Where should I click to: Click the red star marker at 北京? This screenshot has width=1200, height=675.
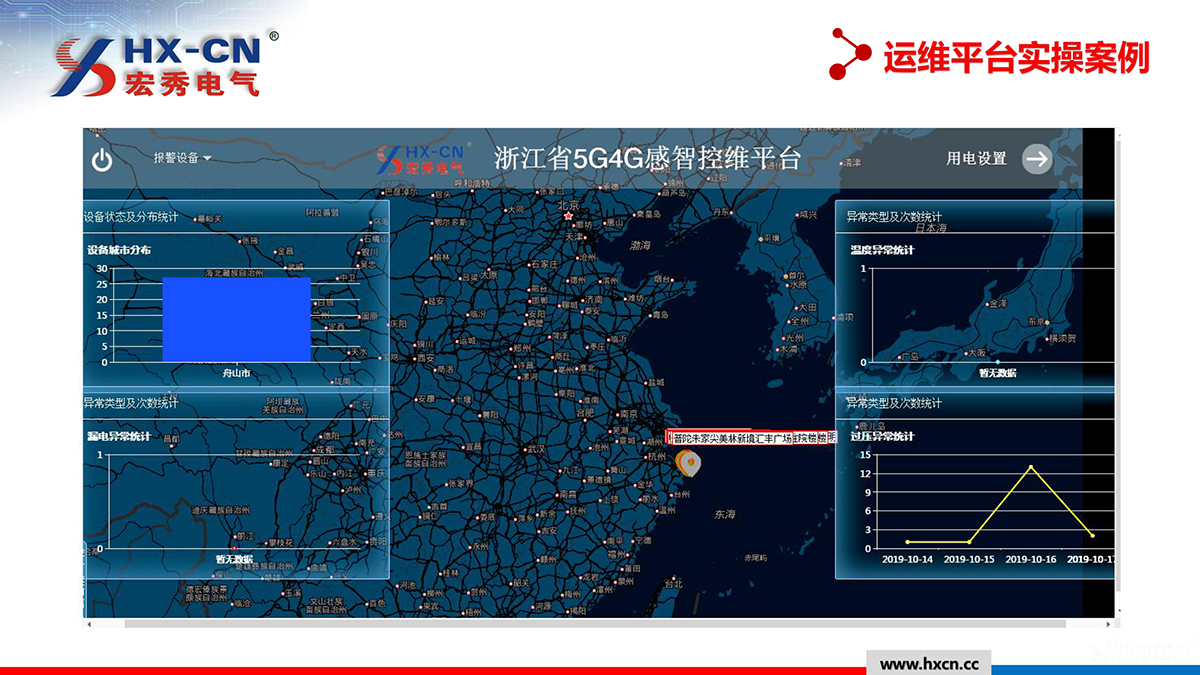pos(569,216)
